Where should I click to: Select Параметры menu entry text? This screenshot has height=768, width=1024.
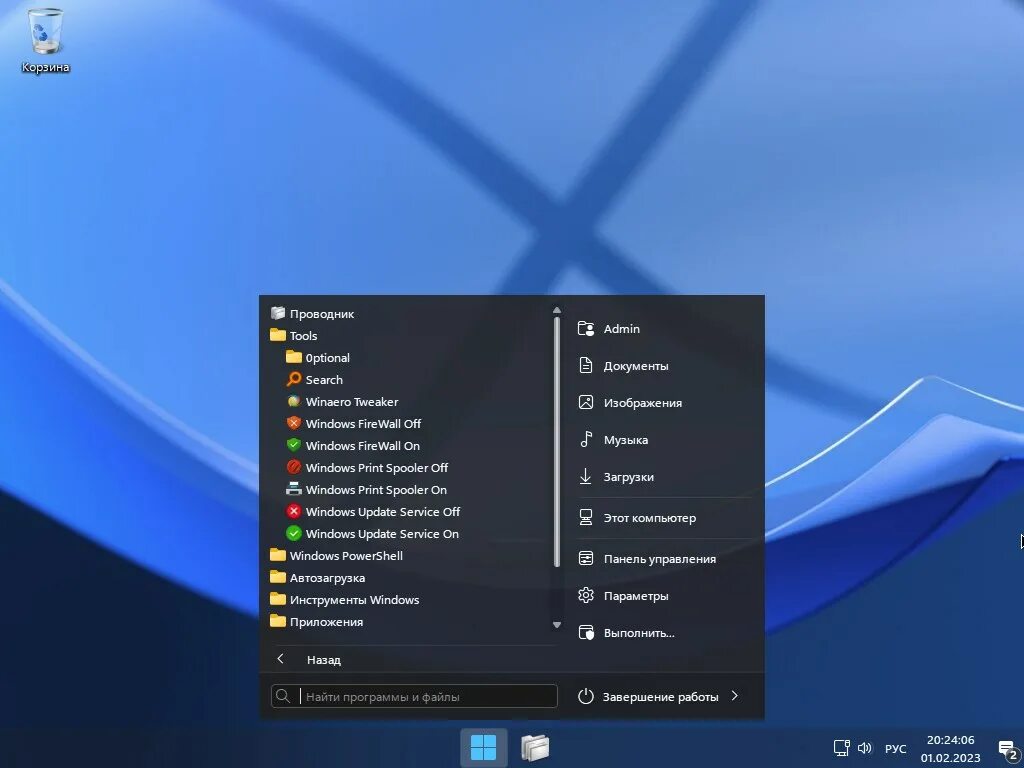pyautogui.click(x=636, y=596)
